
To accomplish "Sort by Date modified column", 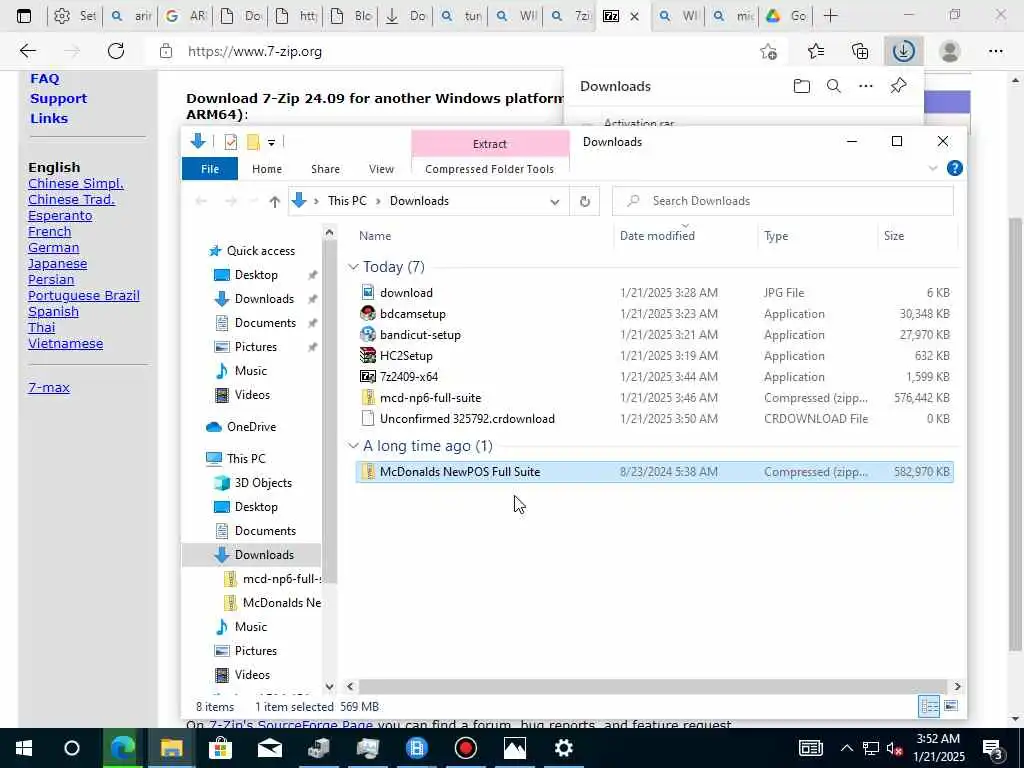I will point(657,236).
